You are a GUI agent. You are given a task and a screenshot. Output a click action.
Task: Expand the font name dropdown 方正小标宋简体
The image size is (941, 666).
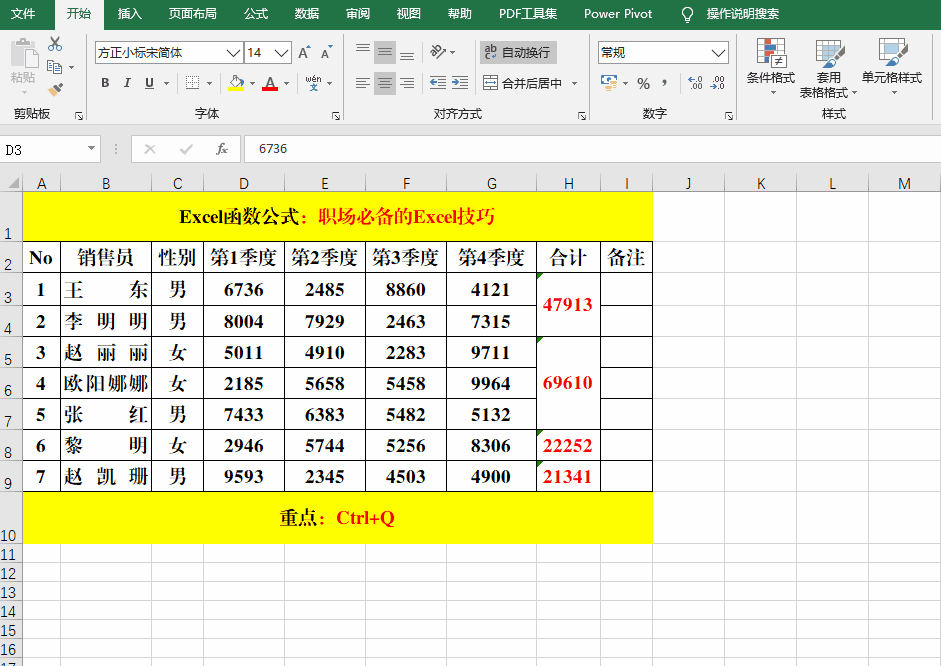[x=233, y=52]
